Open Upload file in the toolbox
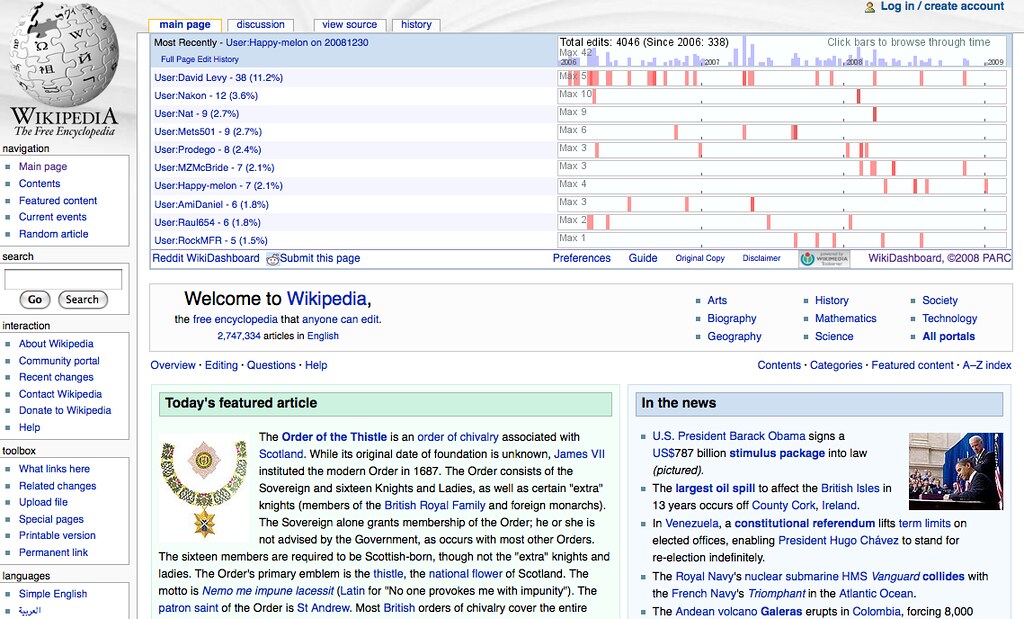 click(x=43, y=502)
